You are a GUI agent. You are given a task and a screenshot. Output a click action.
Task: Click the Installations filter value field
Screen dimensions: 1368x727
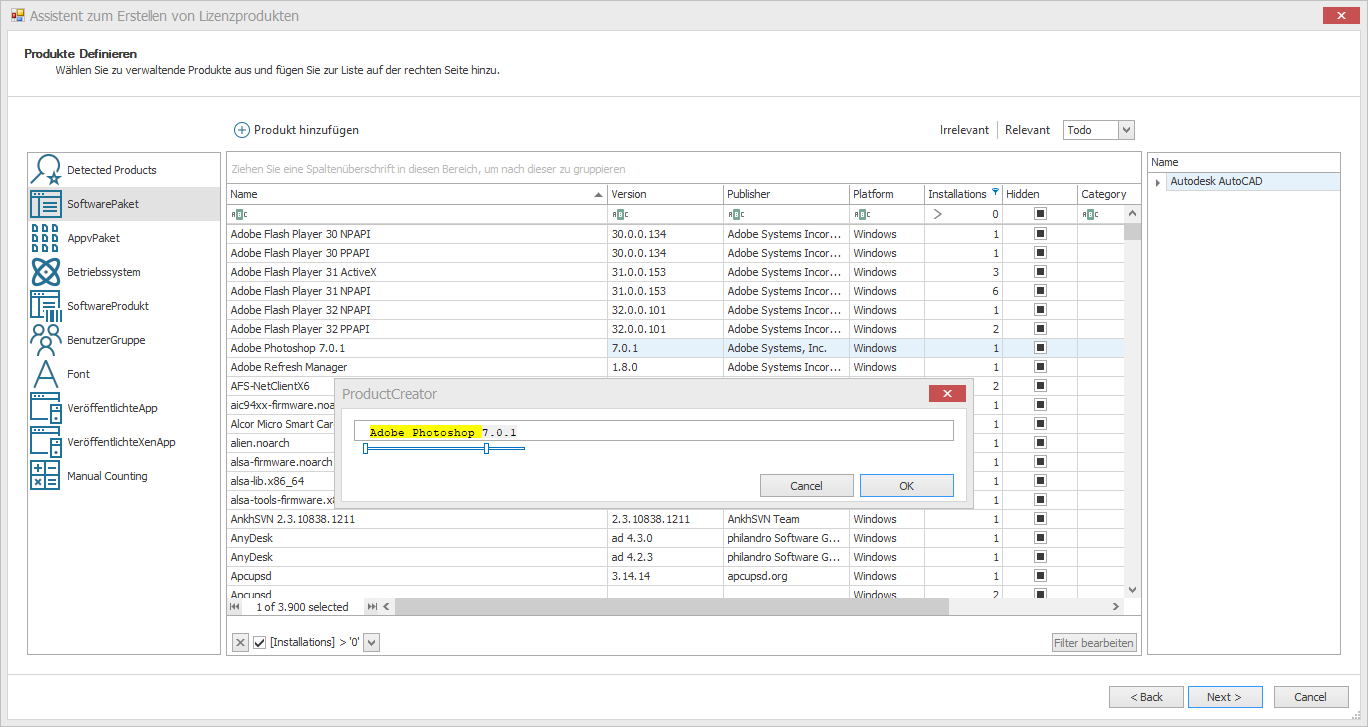point(973,214)
